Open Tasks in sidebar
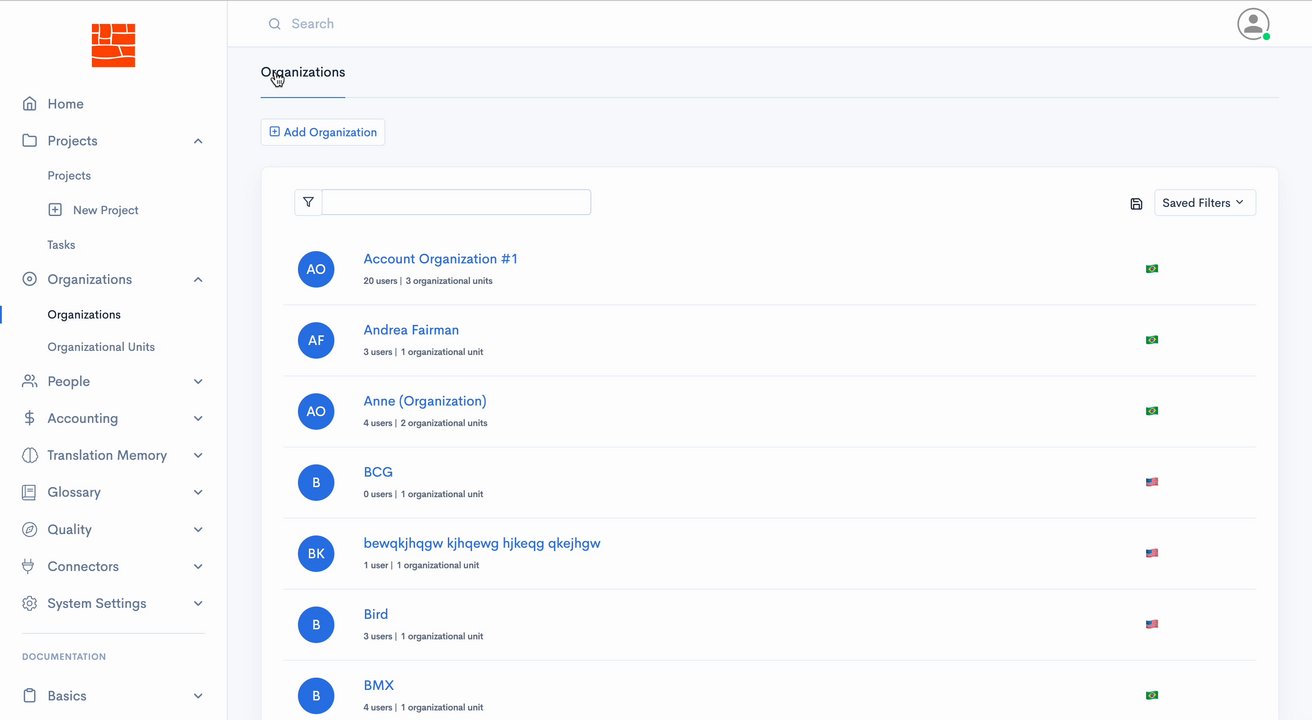This screenshot has width=1312, height=720. tap(61, 245)
